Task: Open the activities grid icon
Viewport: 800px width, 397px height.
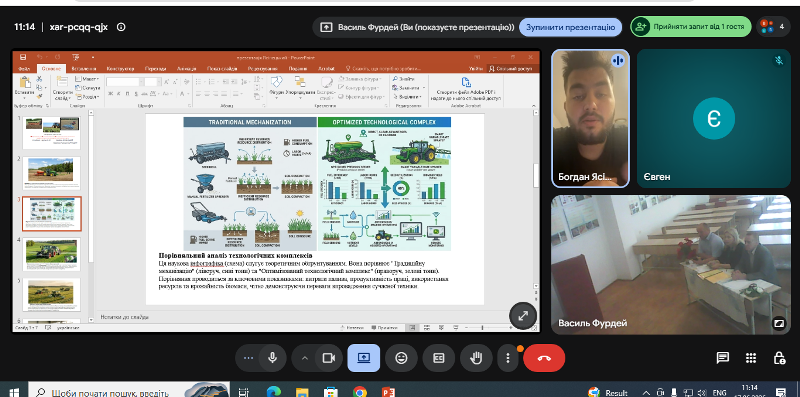Action: pyautogui.click(x=751, y=358)
